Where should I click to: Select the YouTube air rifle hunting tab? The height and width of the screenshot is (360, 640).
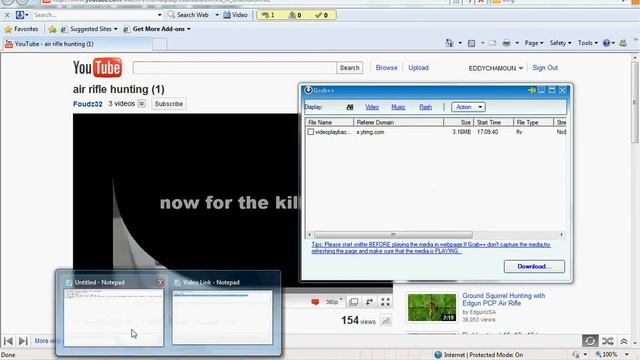[x=78, y=44]
